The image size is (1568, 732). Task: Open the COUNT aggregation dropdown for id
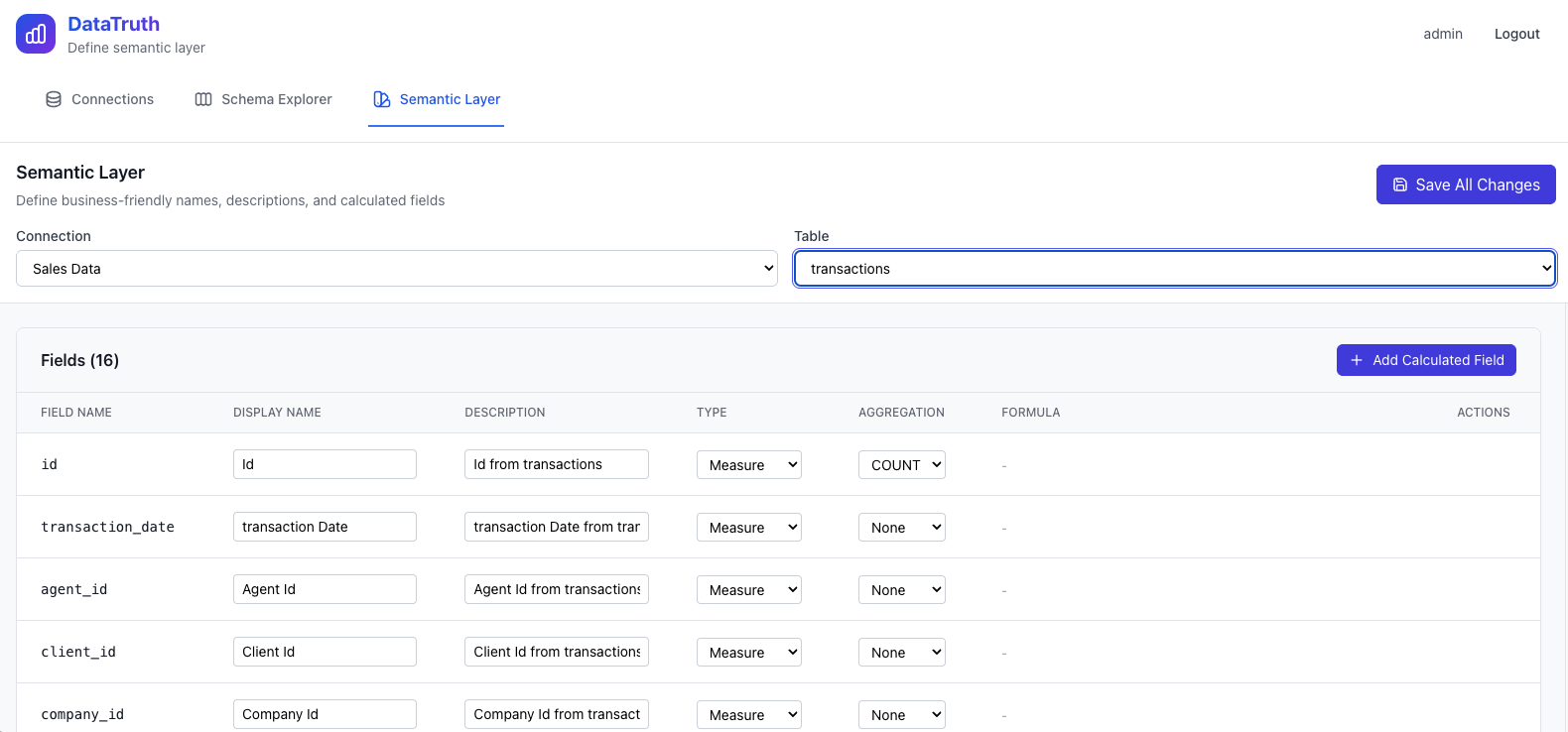pyautogui.click(x=901, y=465)
